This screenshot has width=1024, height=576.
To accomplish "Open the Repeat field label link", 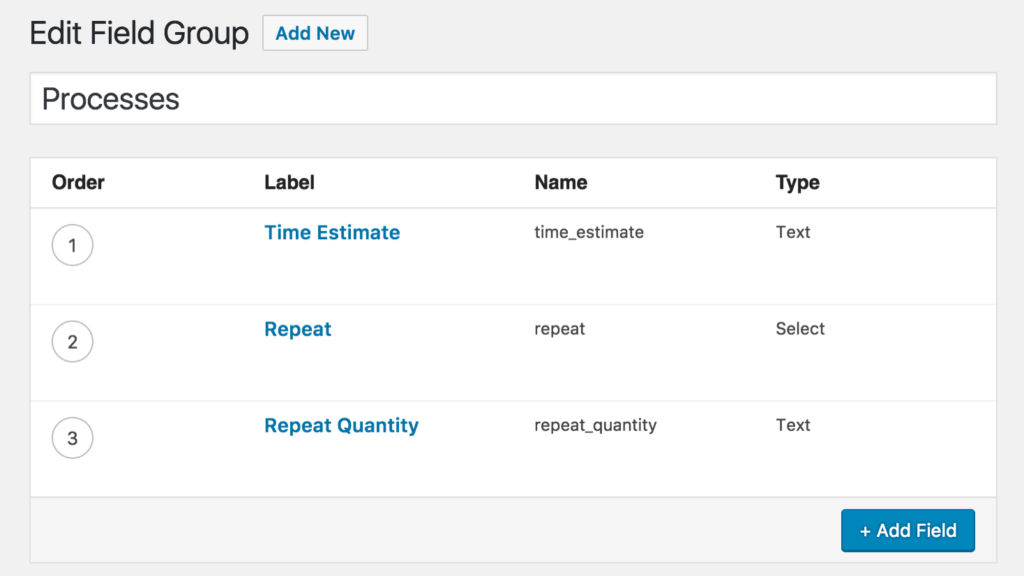I will pos(298,329).
